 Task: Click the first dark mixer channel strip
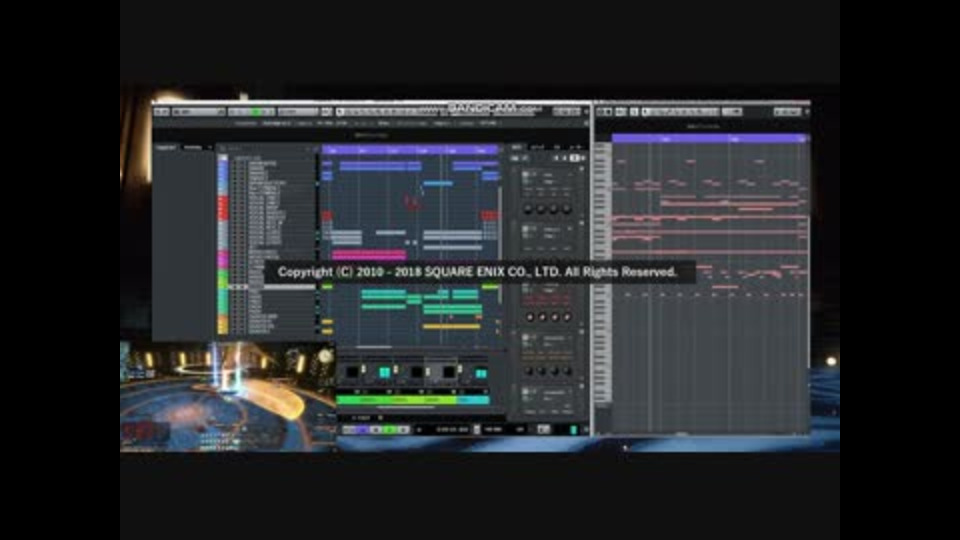click(x=352, y=372)
